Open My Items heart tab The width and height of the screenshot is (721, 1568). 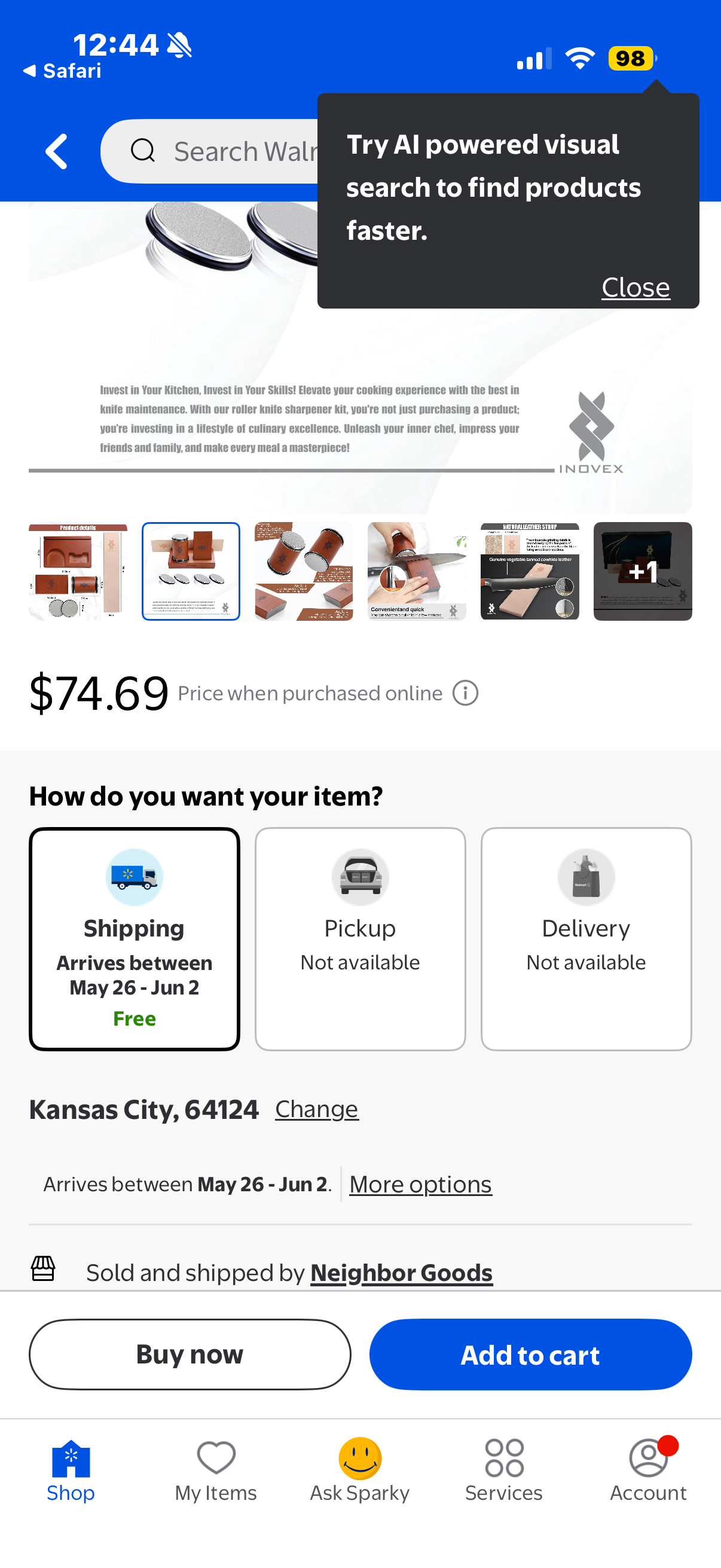point(216,1469)
